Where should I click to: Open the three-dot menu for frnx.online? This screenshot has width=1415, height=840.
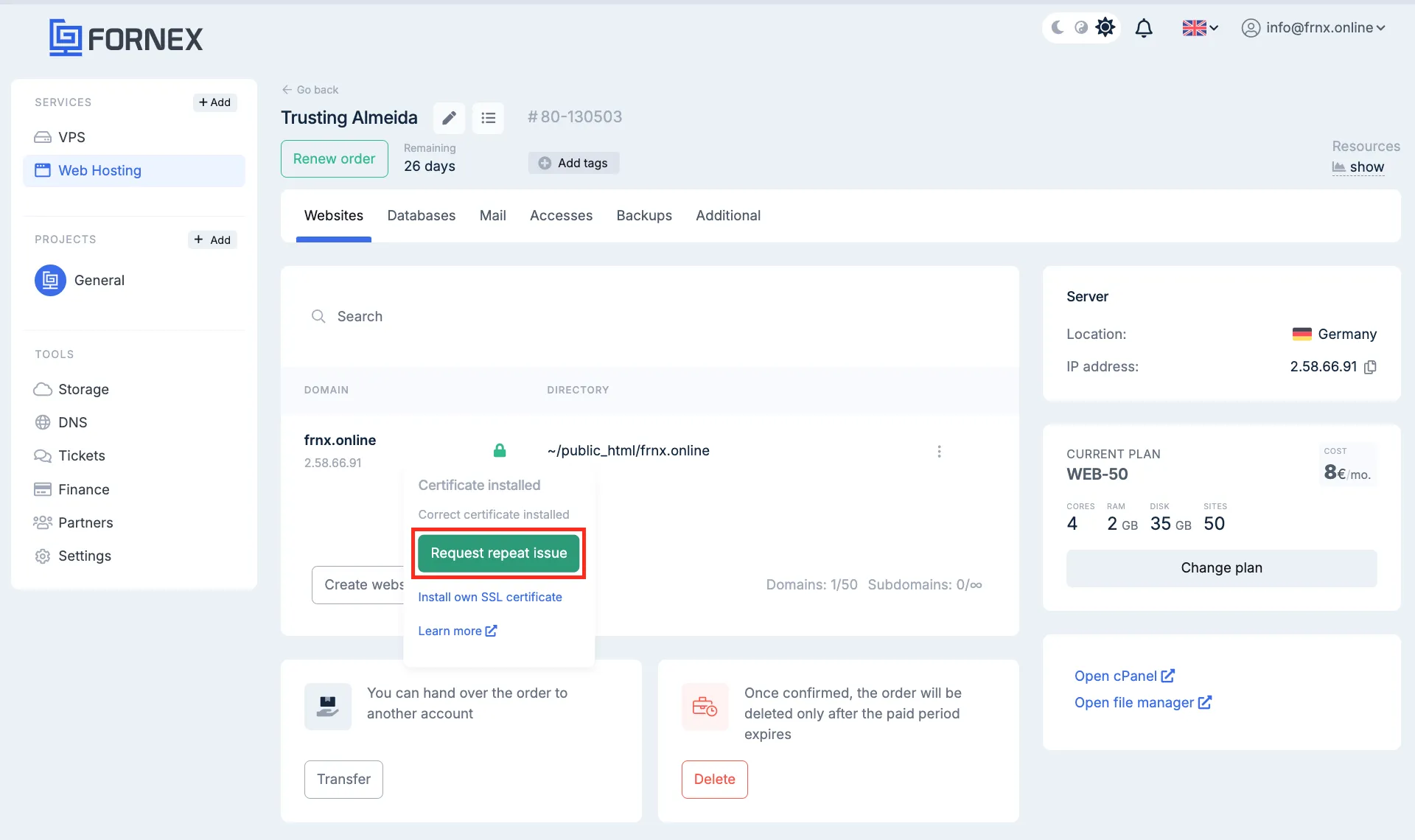939,451
